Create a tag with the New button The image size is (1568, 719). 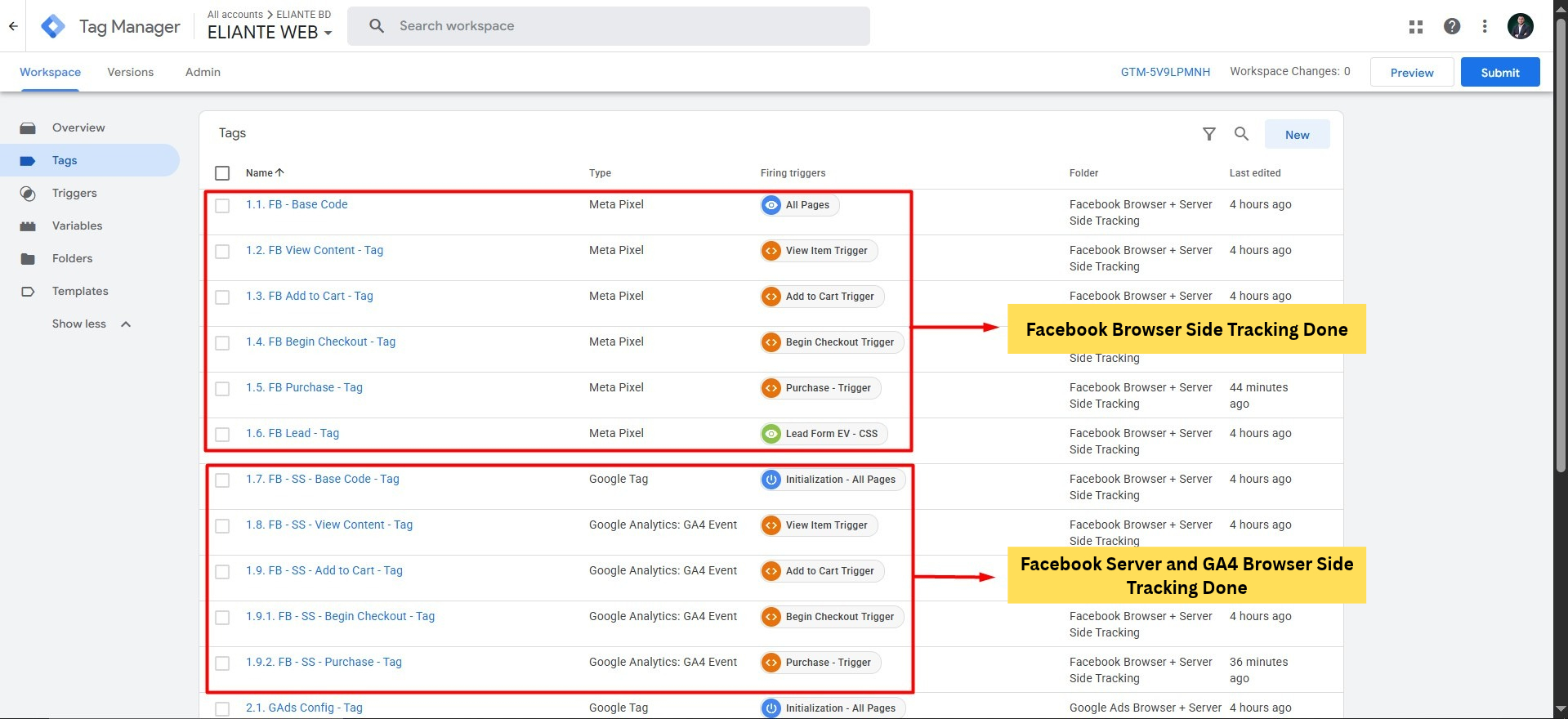(1297, 134)
